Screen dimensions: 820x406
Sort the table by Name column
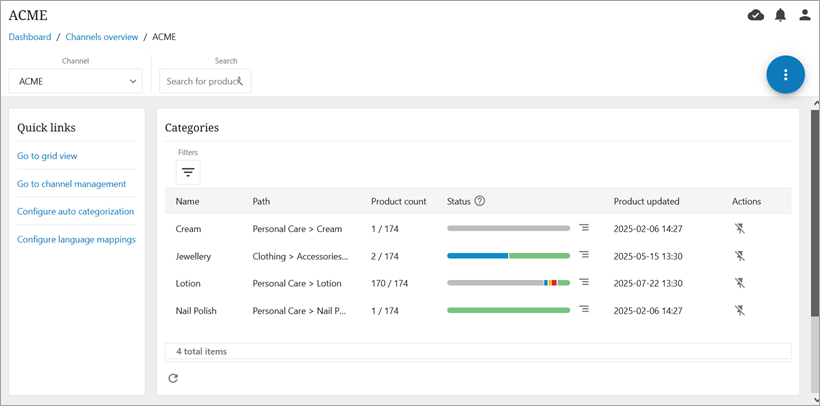pos(187,201)
